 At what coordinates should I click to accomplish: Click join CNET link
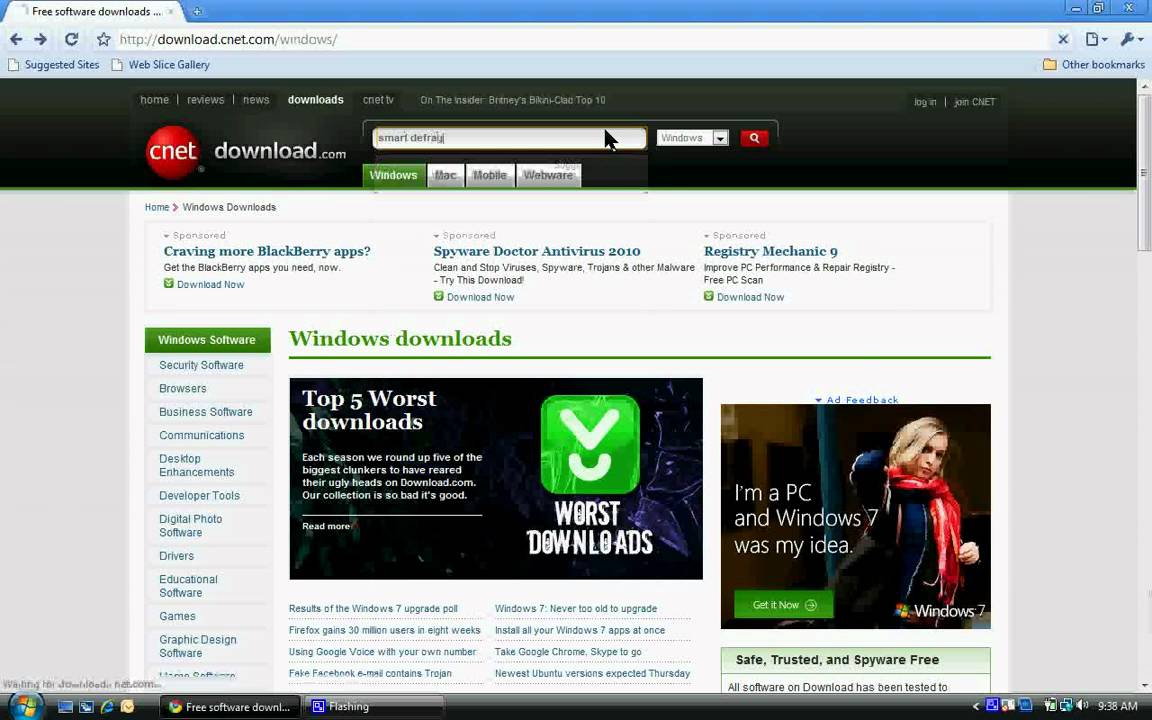pos(974,102)
